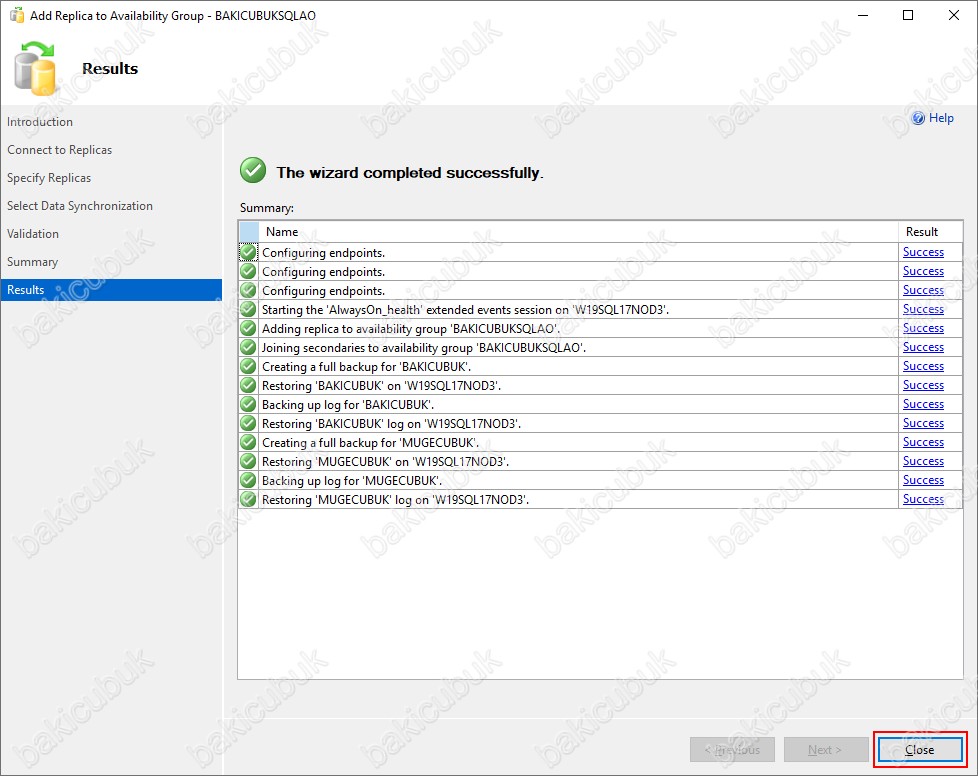978x776 pixels.
Task: Select the Results step in sidebar
Action: pyautogui.click(x=111, y=289)
